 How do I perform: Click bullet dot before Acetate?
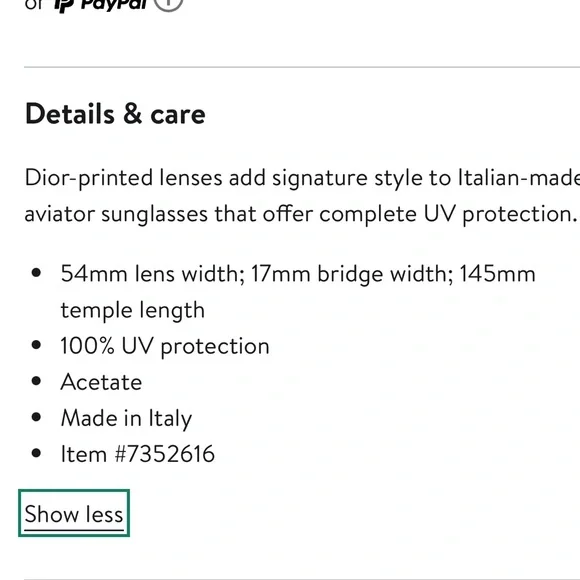point(36,381)
